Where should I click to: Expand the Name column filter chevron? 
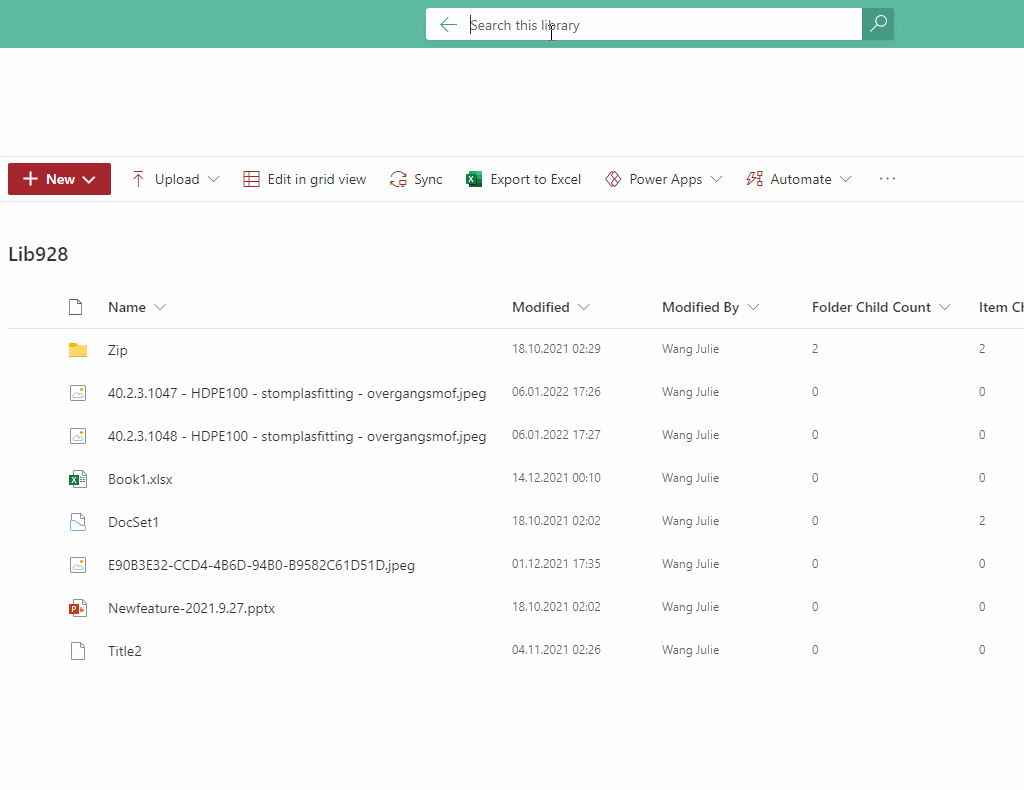tap(160, 307)
